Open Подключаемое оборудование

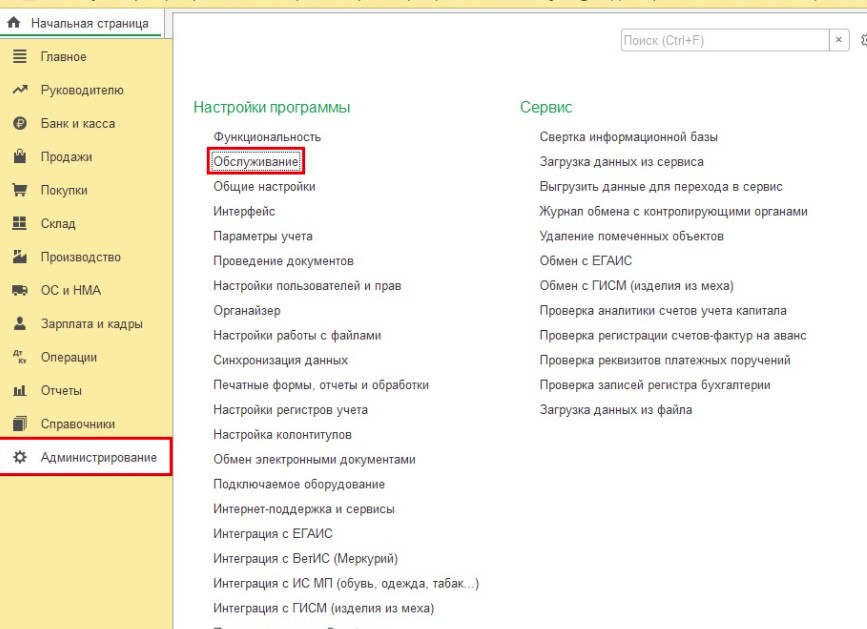tap(299, 484)
